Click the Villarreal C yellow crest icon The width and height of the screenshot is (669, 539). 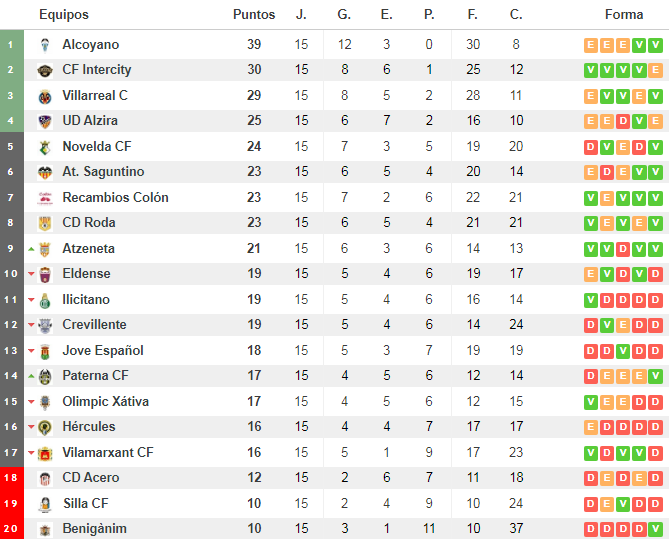tap(45, 97)
